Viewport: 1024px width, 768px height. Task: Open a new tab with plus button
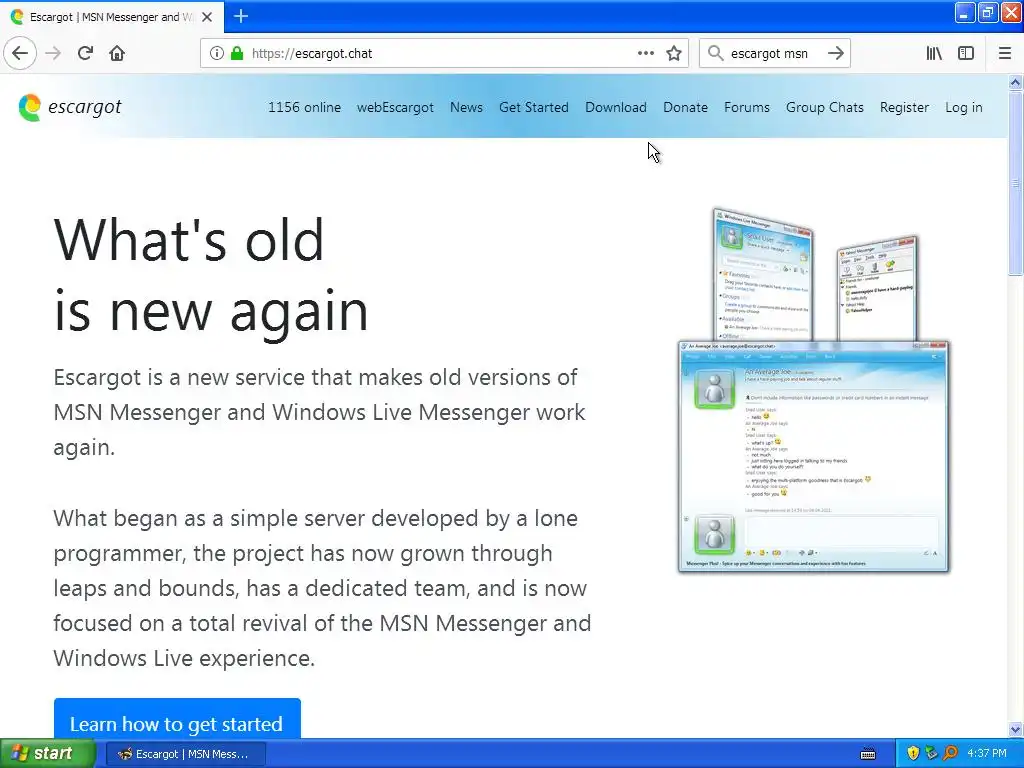pos(241,16)
